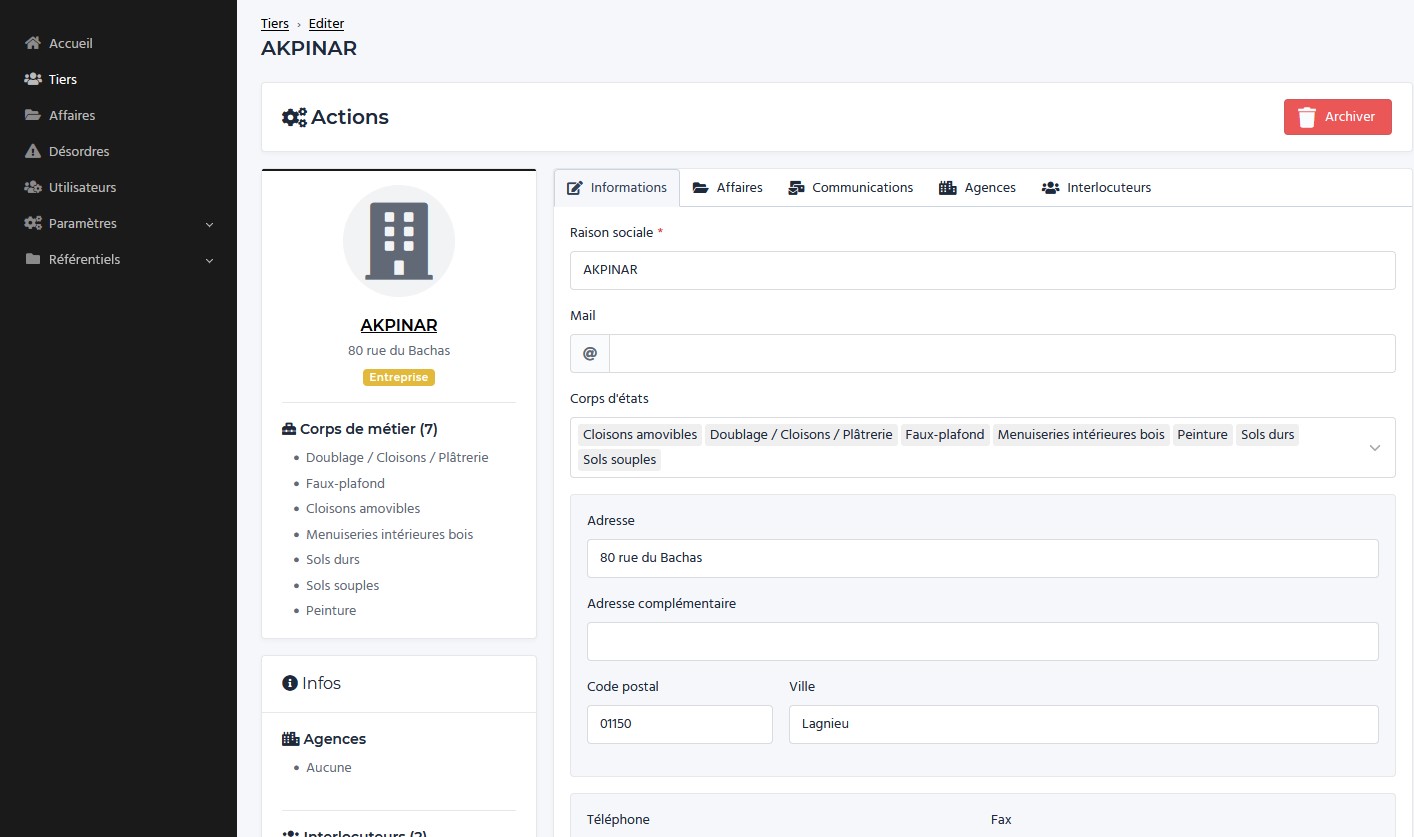Click the edit pencil icon on Informations tab
This screenshot has width=1414, height=837.
(x=575, y=188)
